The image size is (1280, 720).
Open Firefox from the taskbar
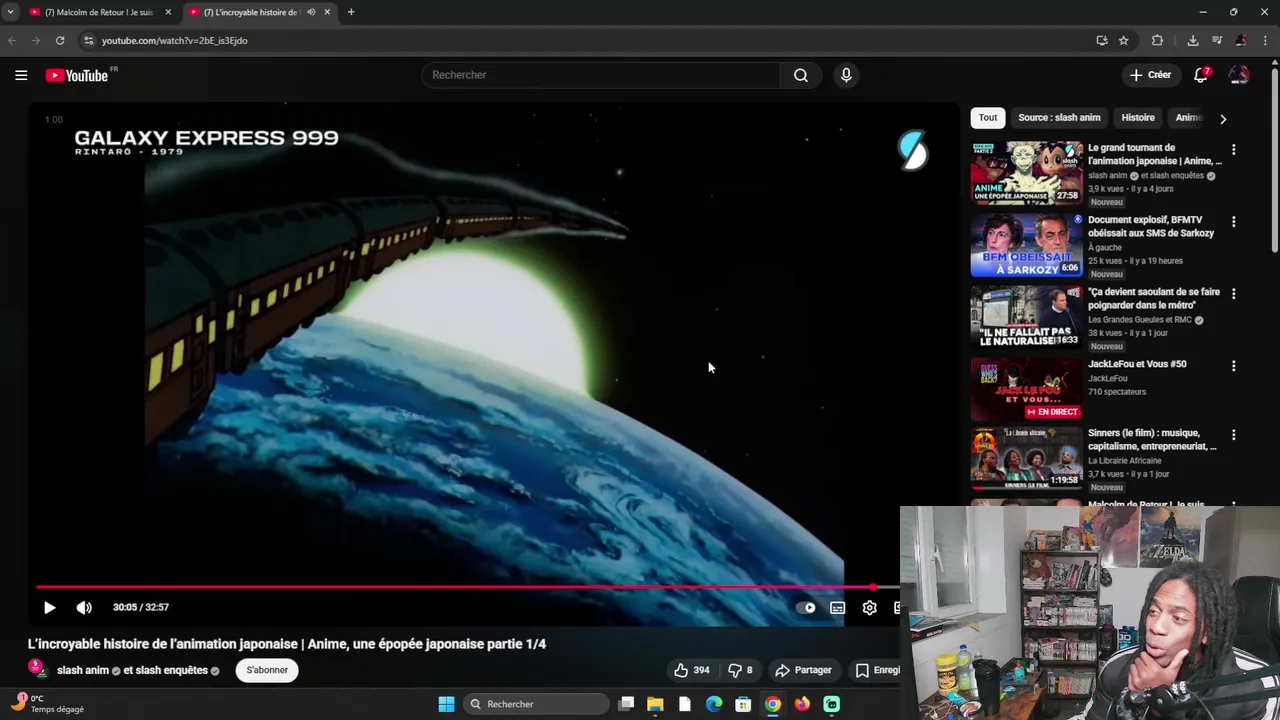[802, 704]
